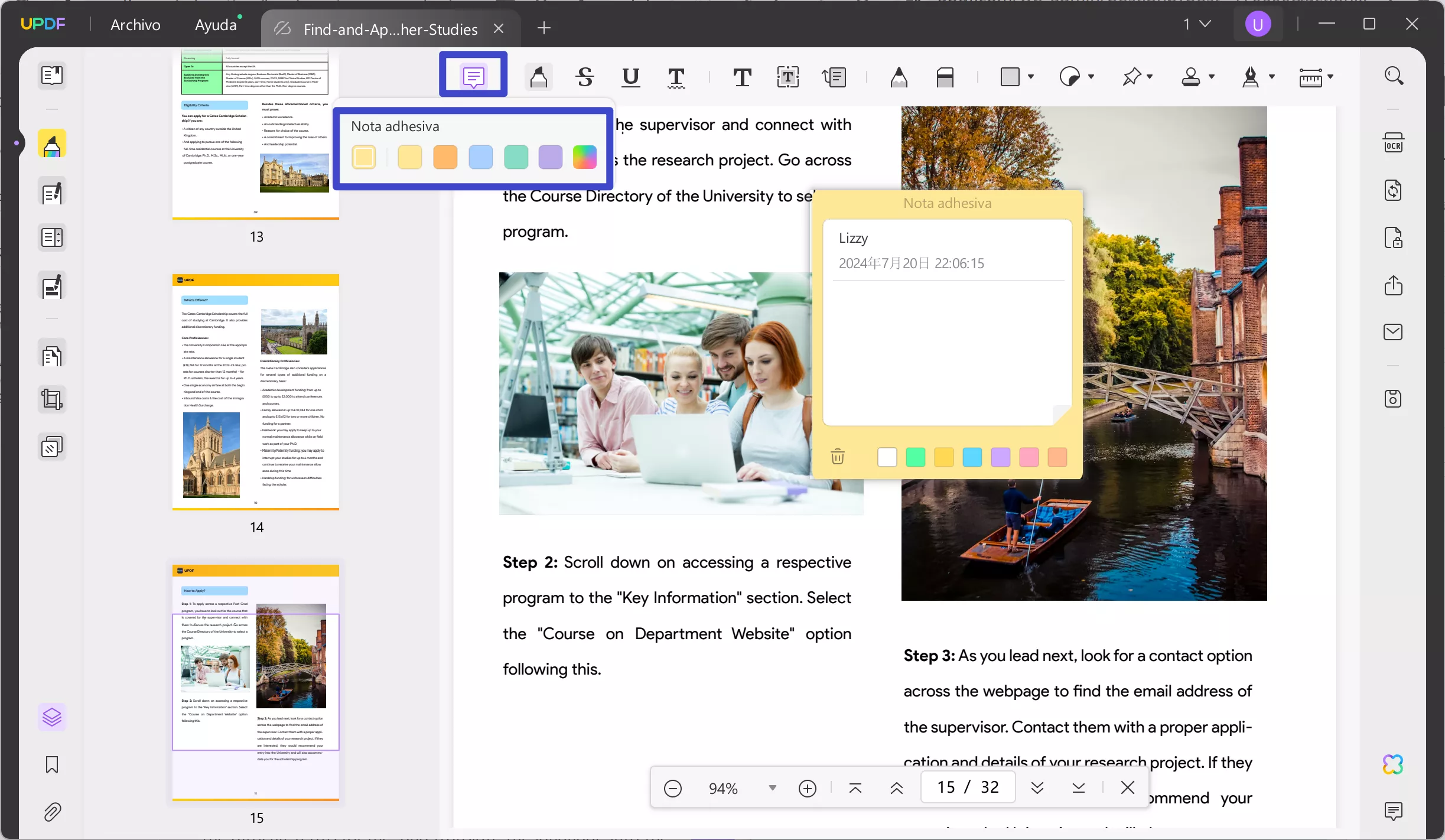Select the strikethrough tool
This screenshot has width=1445, height=840.
585,77
